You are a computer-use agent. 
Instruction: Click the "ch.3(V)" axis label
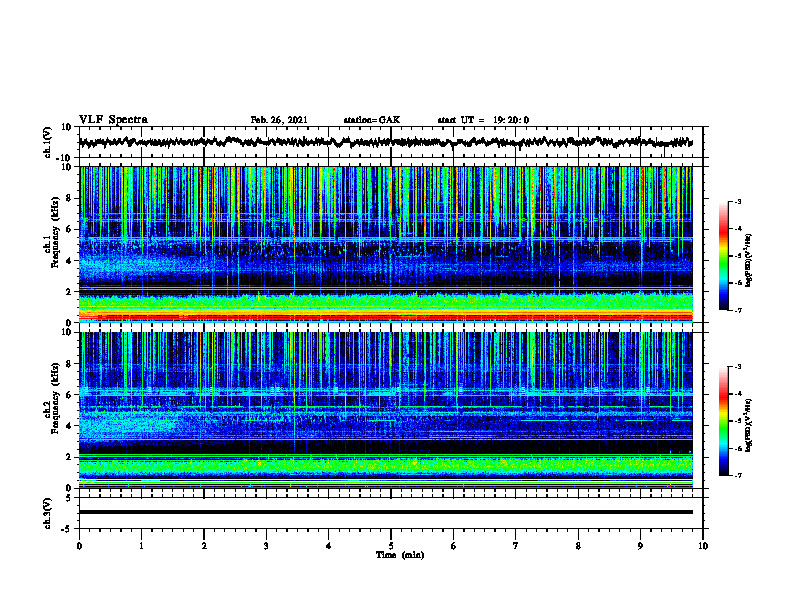point(48,513)
